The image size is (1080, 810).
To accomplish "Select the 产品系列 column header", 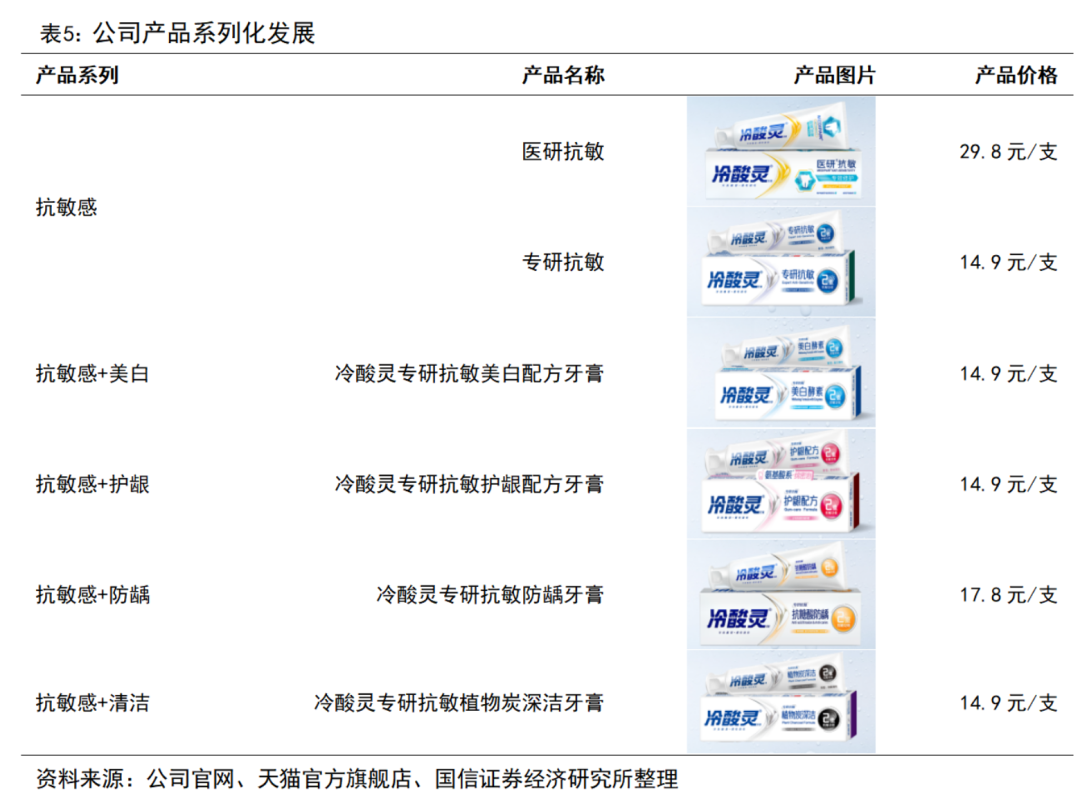I will (77, 75).
